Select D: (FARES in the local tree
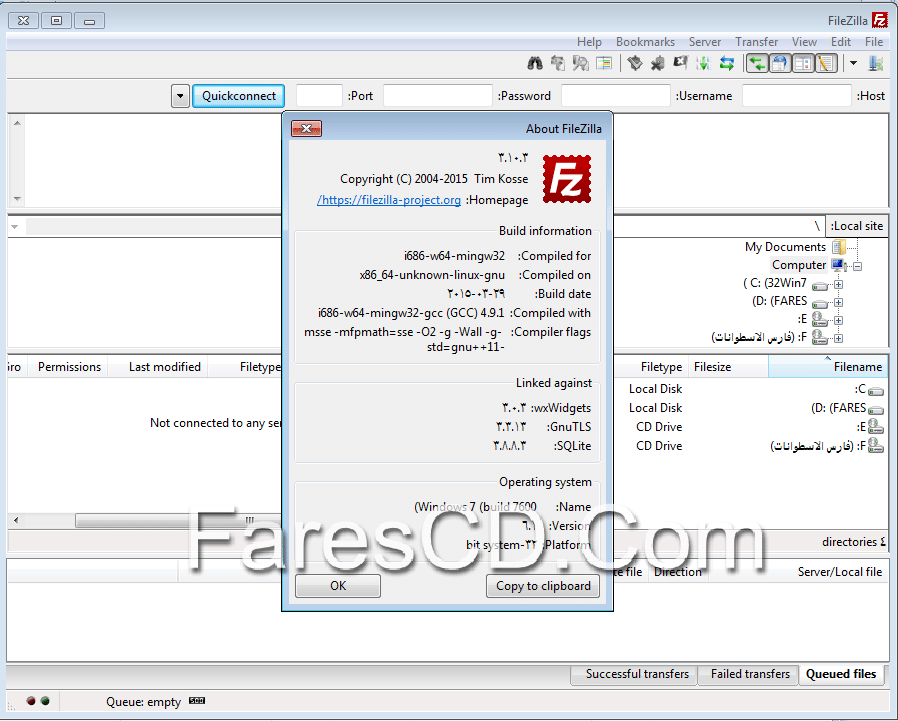The width and height of the screenshot is (898, 721). (779, 301)
